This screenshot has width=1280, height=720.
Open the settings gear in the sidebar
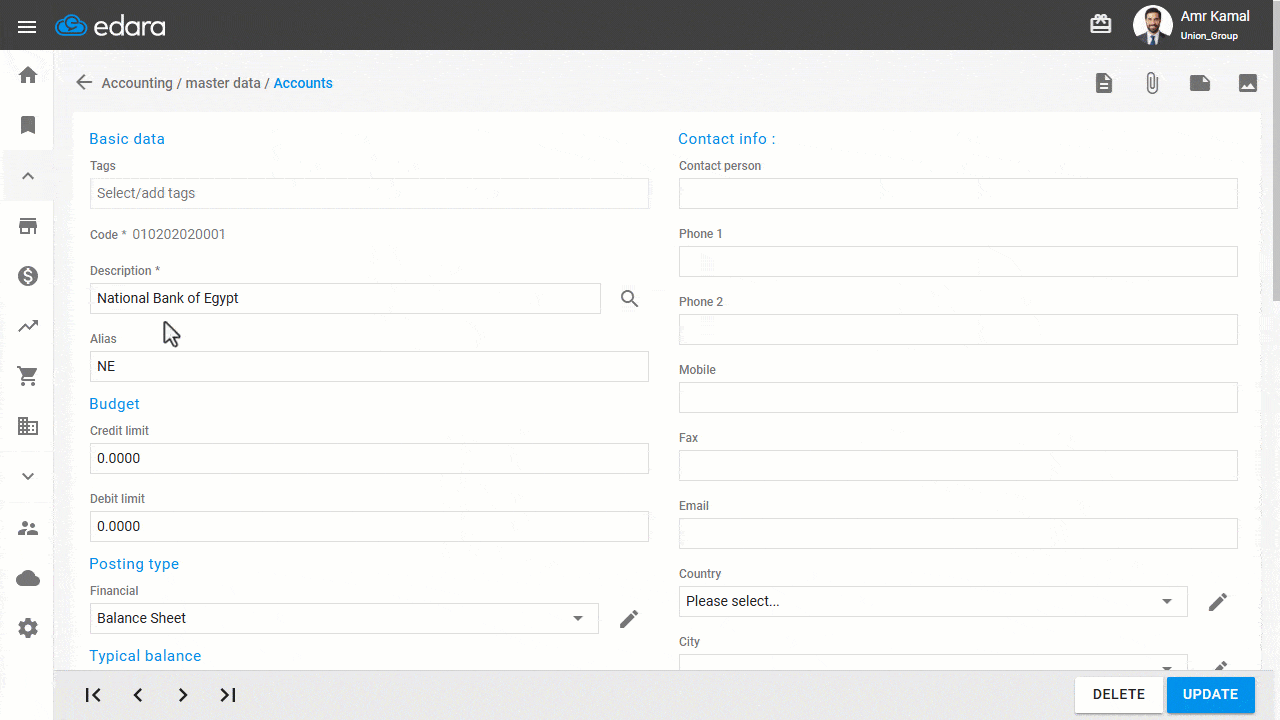click(27, 628)
